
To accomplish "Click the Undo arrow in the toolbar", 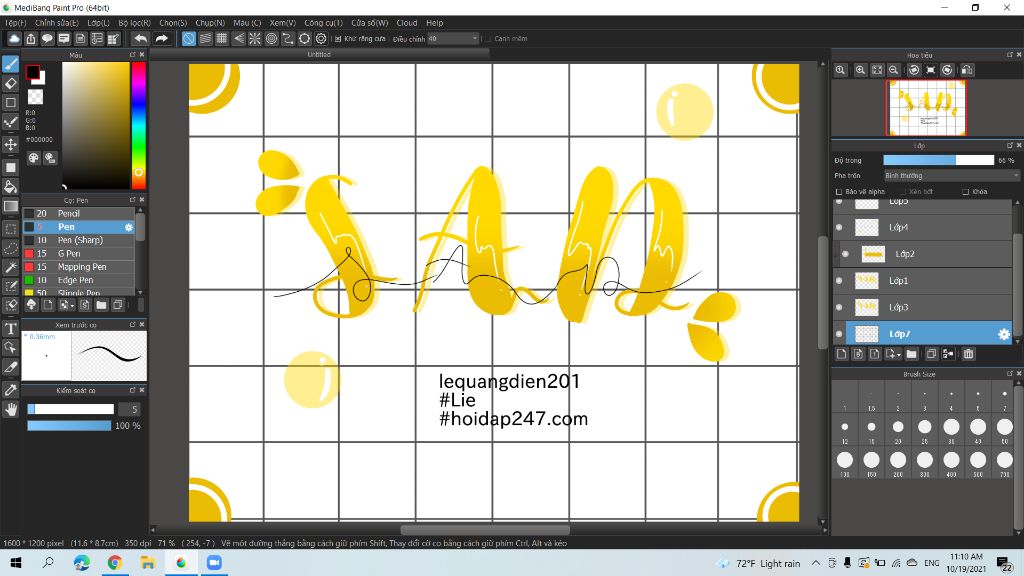I will (x=140, y=39).
